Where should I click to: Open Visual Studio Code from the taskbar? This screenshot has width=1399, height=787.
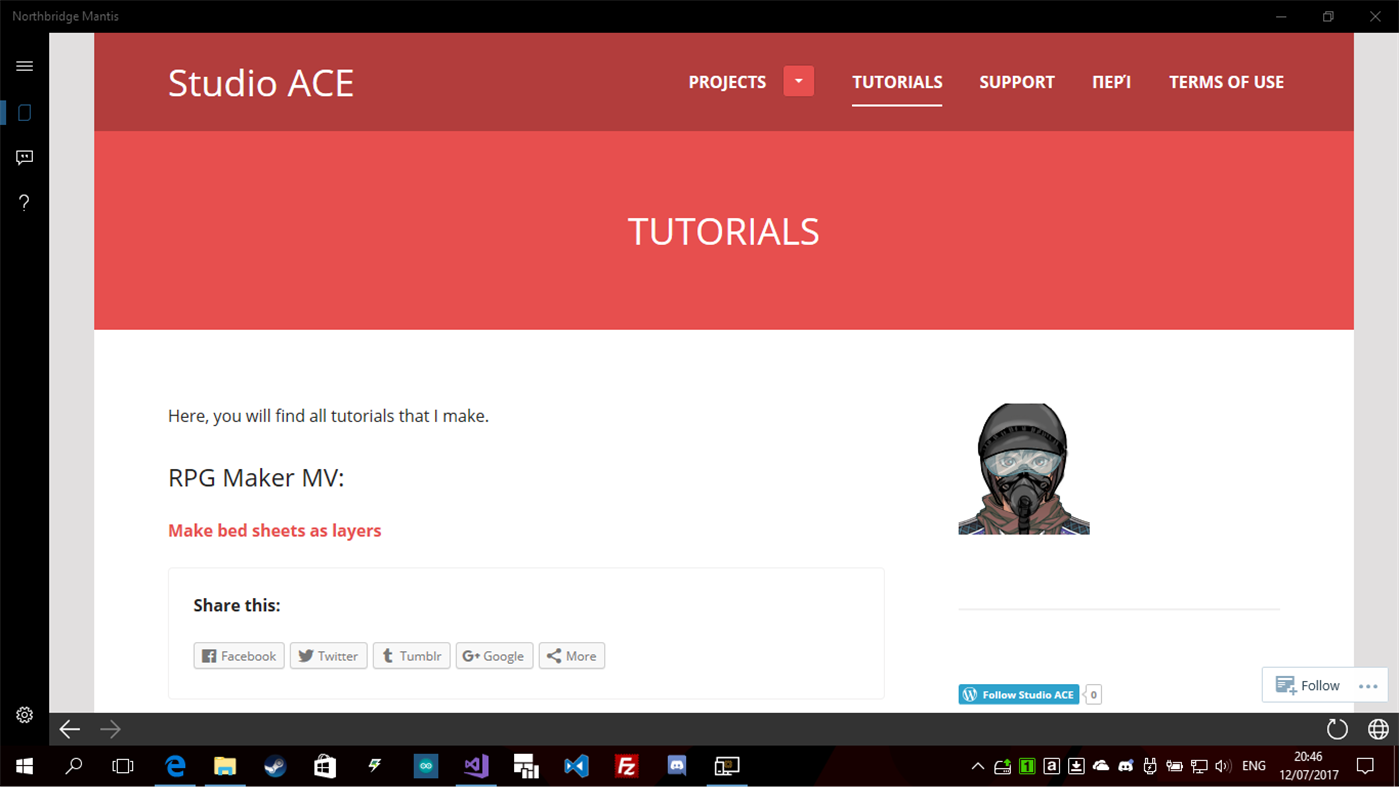[x=576, y=766]
